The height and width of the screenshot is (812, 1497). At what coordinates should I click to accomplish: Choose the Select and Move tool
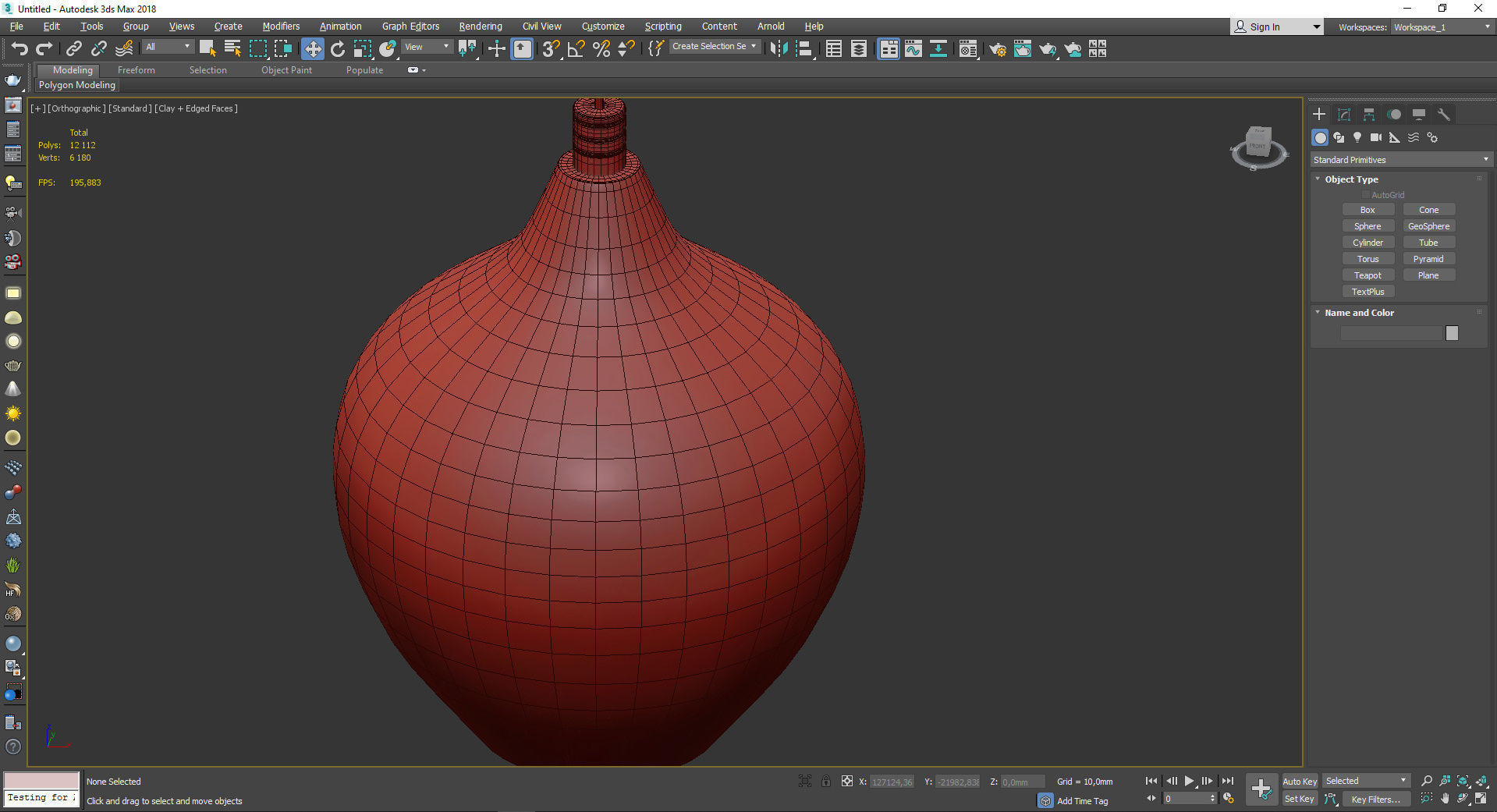tap(313, 49)
